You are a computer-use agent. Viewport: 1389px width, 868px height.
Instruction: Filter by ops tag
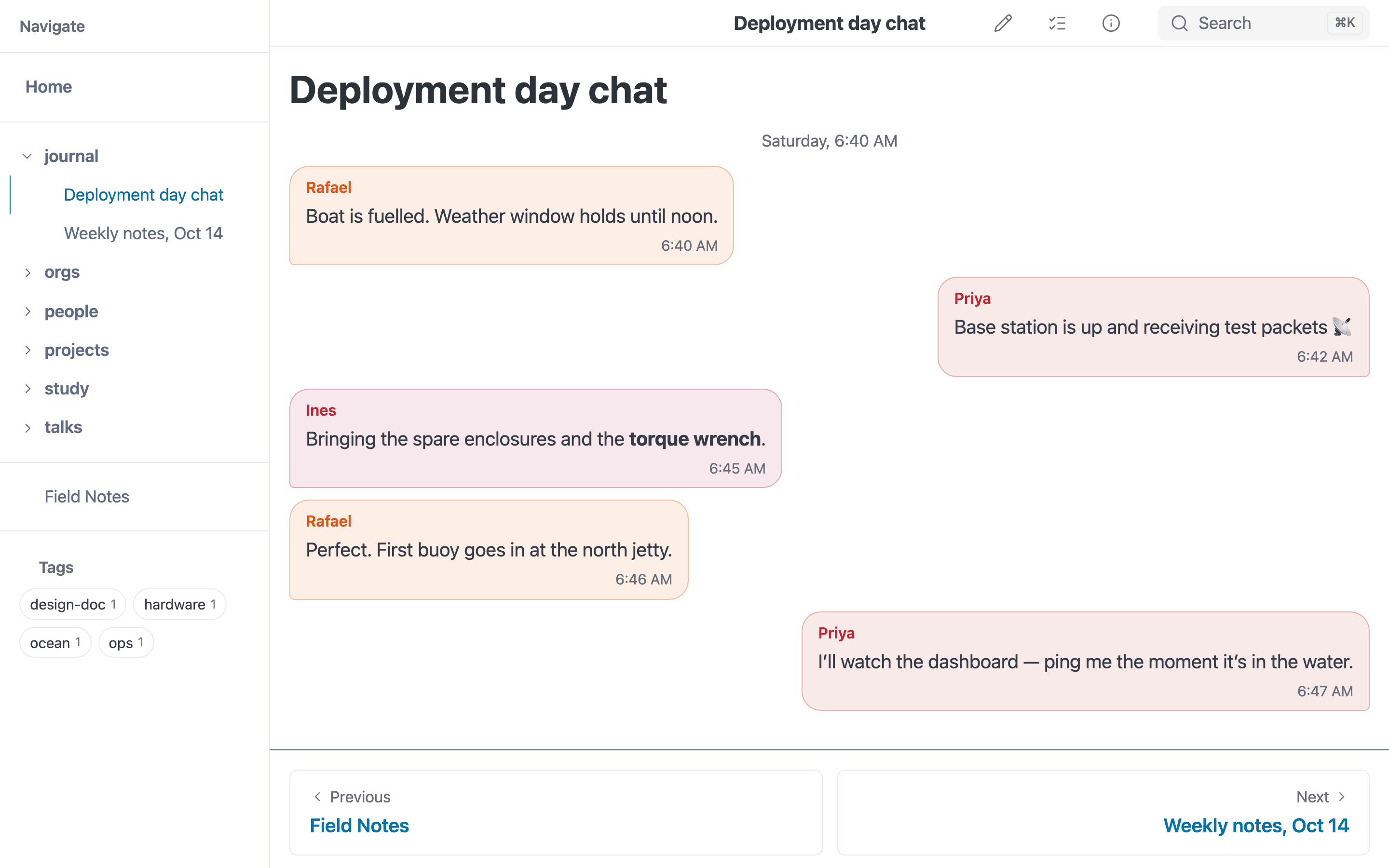(x=126, y=643)
